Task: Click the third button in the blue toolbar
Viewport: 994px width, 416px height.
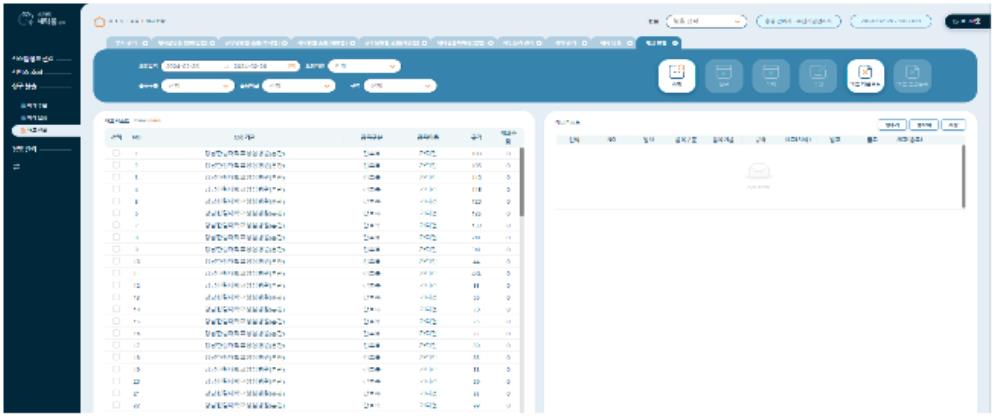Action: (x=771, y=76)
